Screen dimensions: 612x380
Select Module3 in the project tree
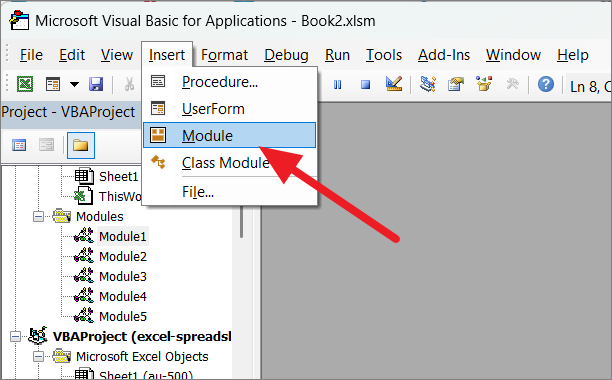pos(123,277)
